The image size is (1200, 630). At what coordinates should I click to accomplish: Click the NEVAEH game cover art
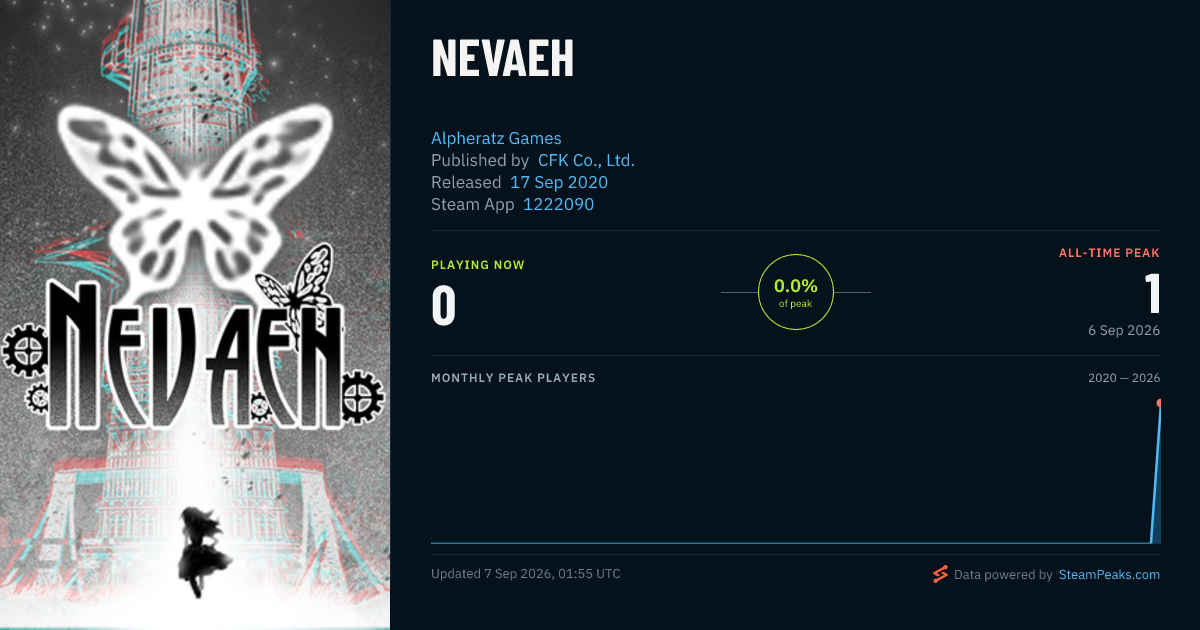[x=195, y=315]
